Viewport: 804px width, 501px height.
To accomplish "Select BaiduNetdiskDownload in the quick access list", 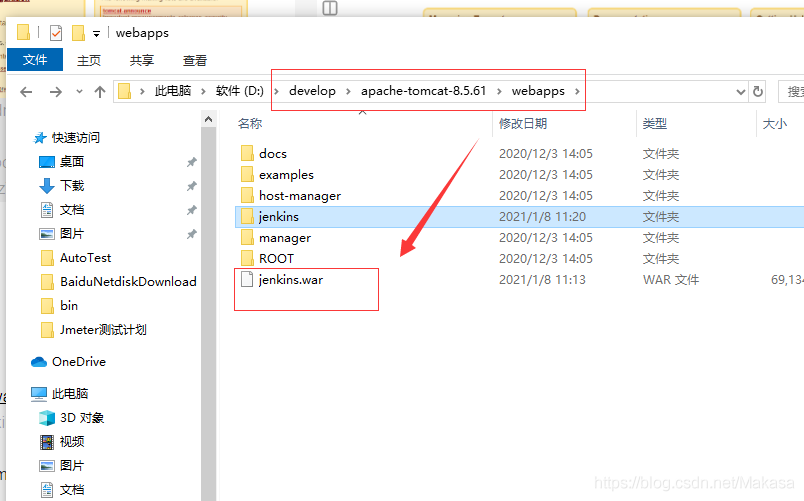I will (x=128, y=282).
